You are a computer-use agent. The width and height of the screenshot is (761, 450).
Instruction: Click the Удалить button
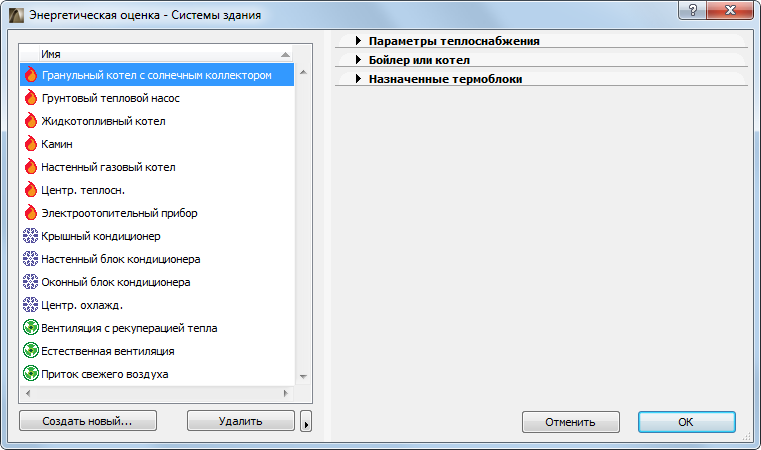(241, 421)
